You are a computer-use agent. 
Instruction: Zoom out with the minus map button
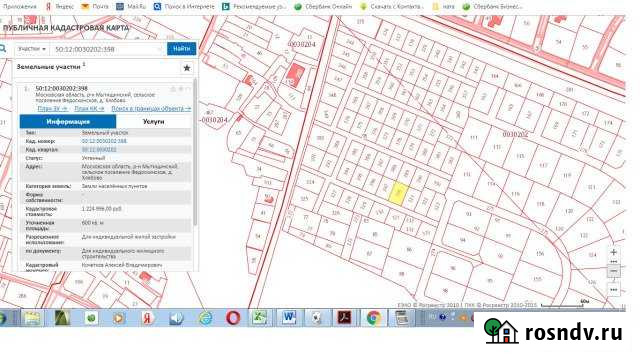[613, 271]
